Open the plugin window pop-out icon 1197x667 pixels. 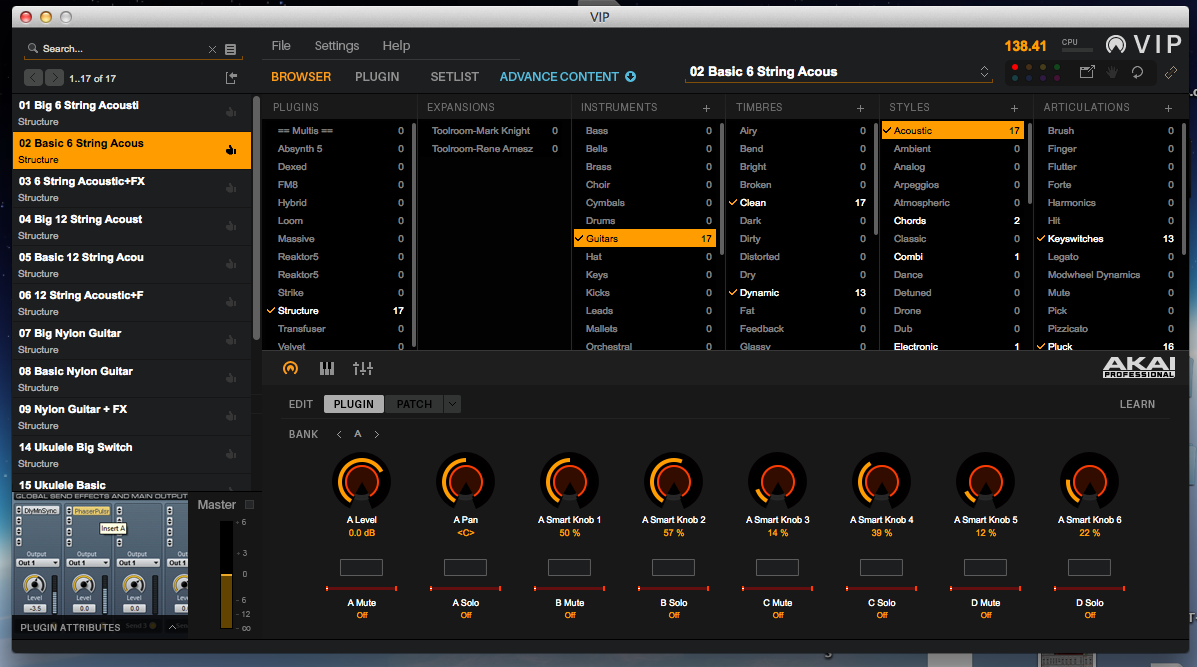point(1087,72)
